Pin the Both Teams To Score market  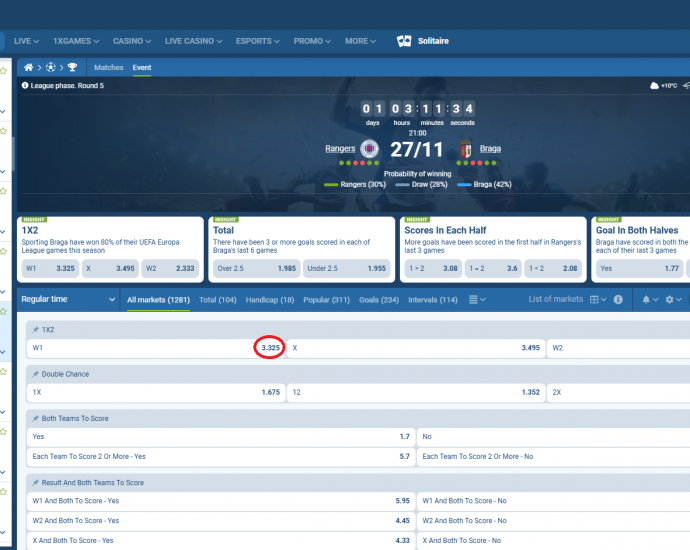(x=36, y=418)
